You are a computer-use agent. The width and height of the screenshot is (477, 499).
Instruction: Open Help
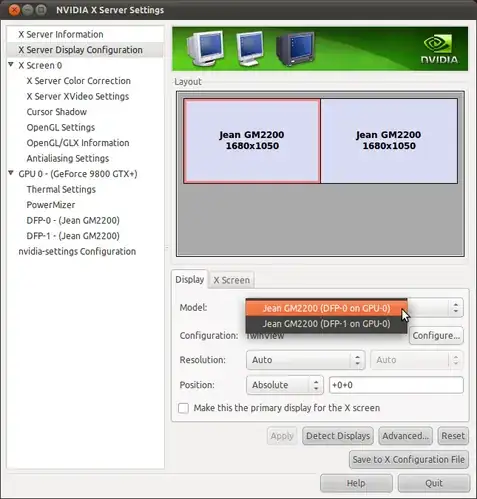(356, 483)
